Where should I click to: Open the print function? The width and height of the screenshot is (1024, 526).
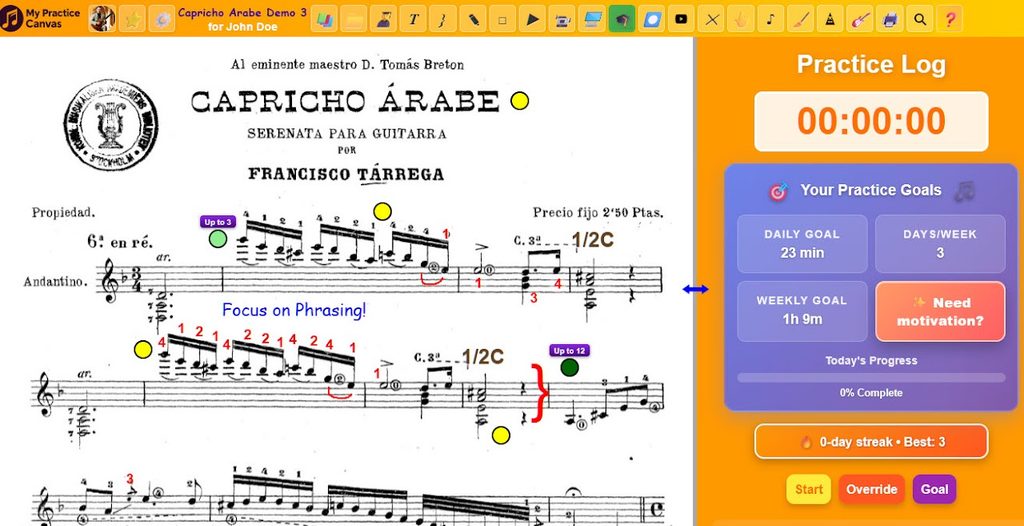tap(890, 18)
